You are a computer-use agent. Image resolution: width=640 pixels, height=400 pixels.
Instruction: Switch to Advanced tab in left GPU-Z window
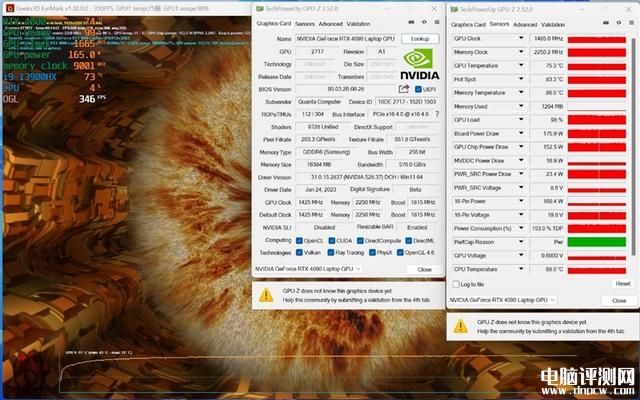click(331, 24)
